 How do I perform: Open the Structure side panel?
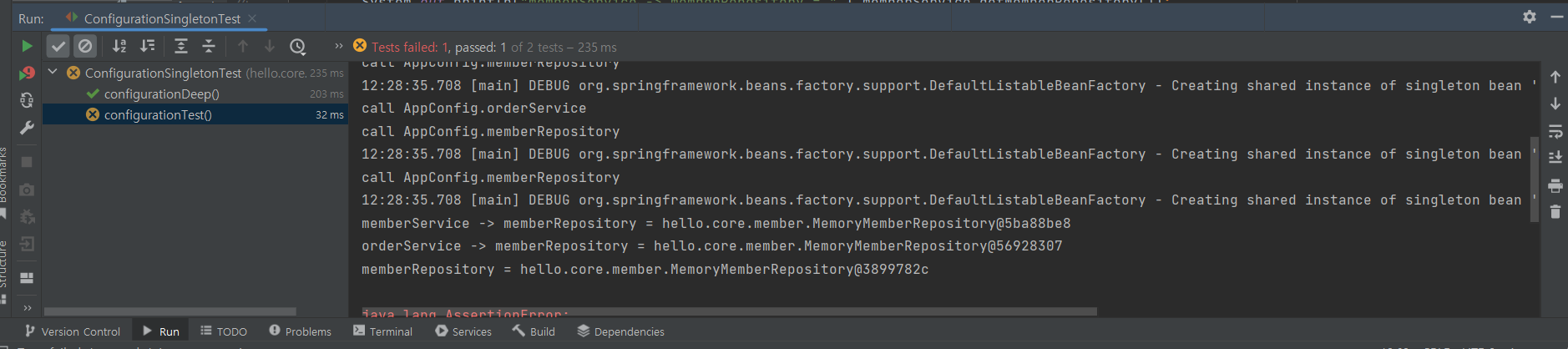pos(4,271)
